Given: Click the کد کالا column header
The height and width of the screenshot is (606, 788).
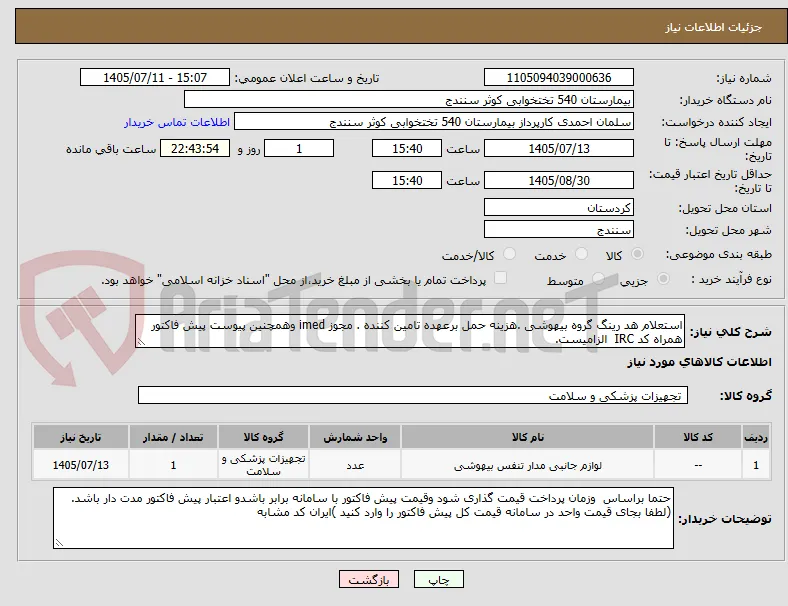Looking at the screenshot, I should point(698,437).
